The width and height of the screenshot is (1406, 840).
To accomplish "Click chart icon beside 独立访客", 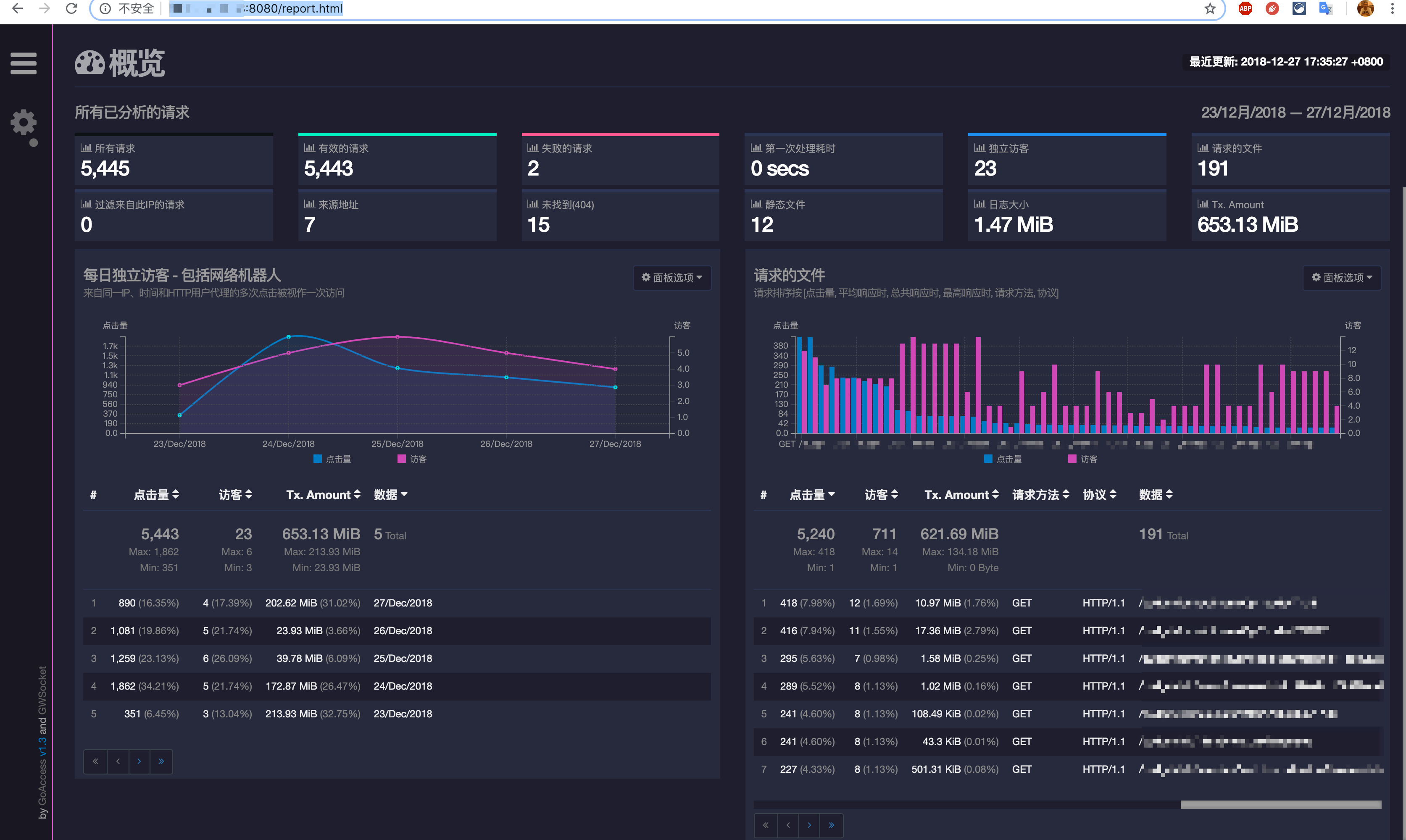I will [x=979, y=148].
